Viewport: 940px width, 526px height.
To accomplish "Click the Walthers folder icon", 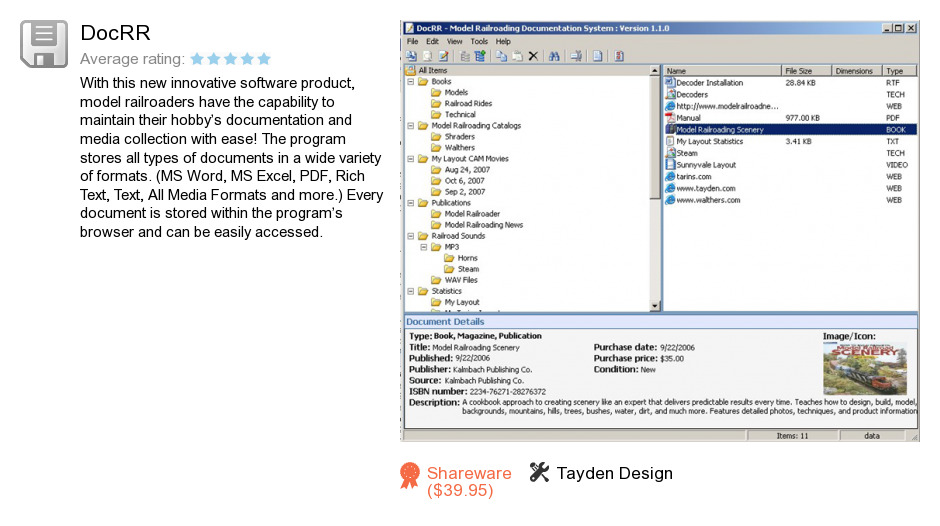I will tap(436, 148).
